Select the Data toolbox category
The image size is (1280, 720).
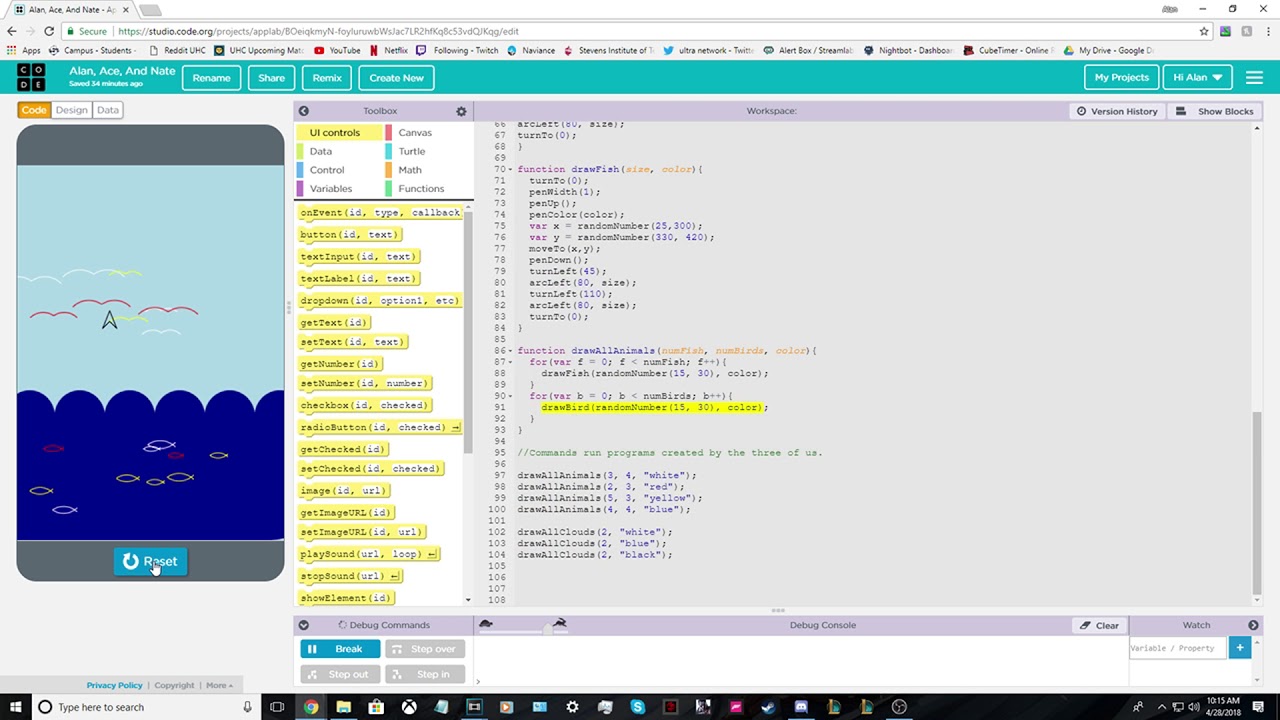pyautogui.click(x=320, y=151)
